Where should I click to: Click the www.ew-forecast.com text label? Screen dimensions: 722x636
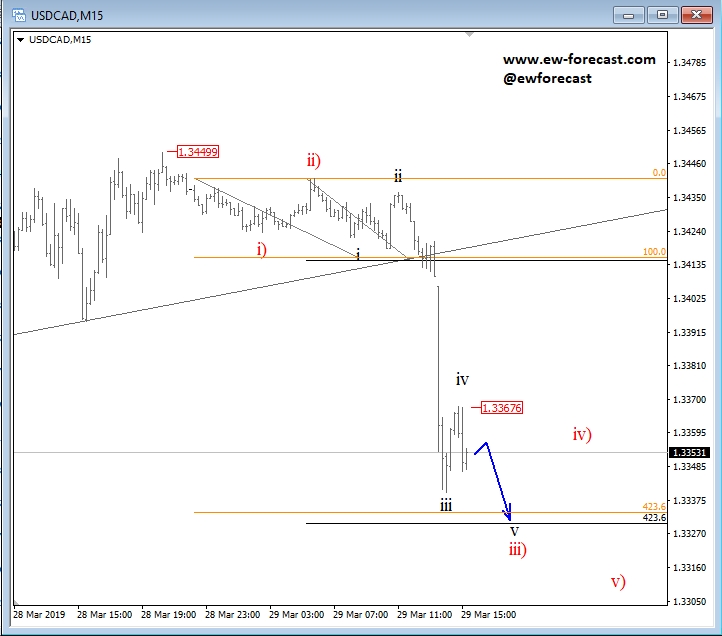point(579,59)
